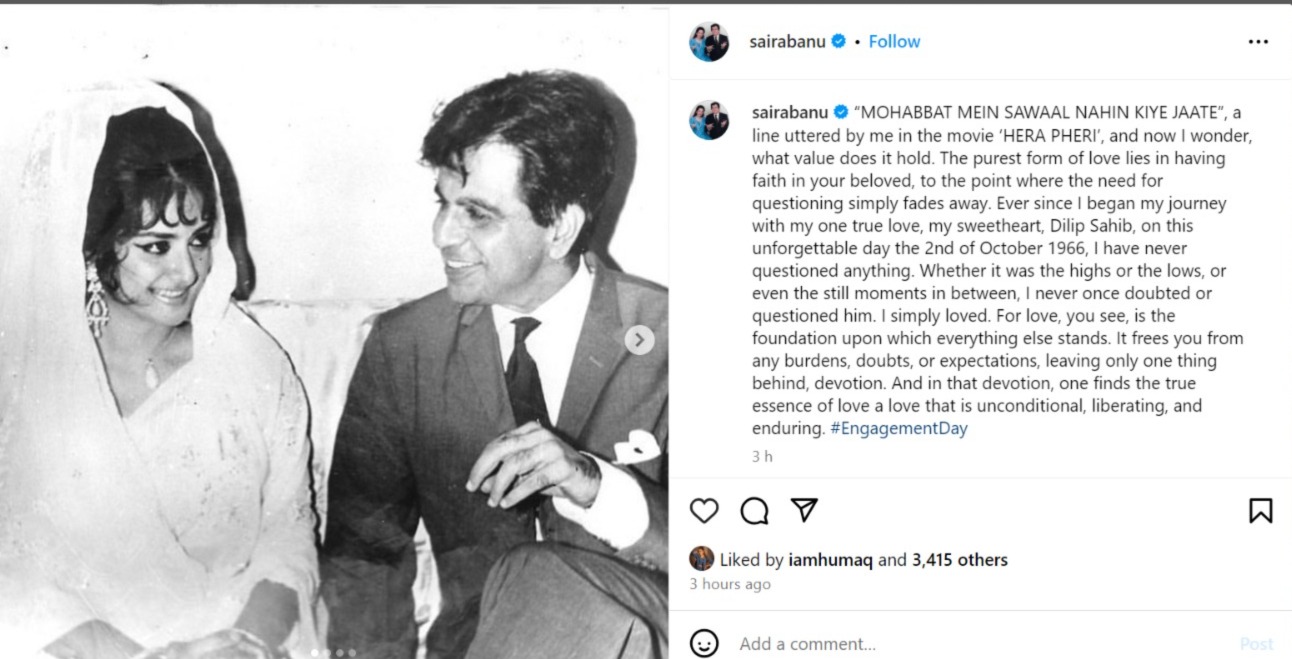This screenshot has width=1292, height=659.
Task: Click the avatar beside the caption
Action: point(709,120)
